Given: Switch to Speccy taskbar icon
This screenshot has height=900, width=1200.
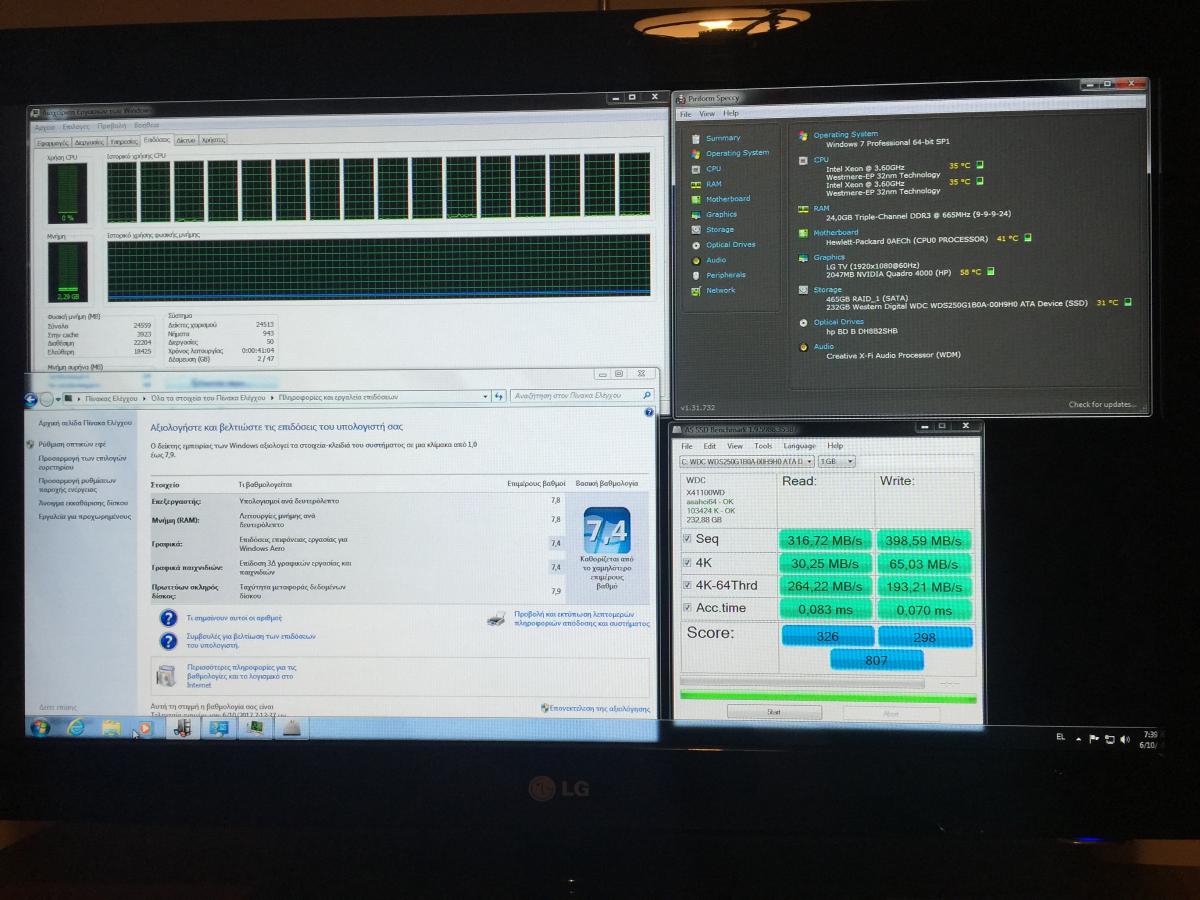Looking at the screenshot, I should 182,728.
